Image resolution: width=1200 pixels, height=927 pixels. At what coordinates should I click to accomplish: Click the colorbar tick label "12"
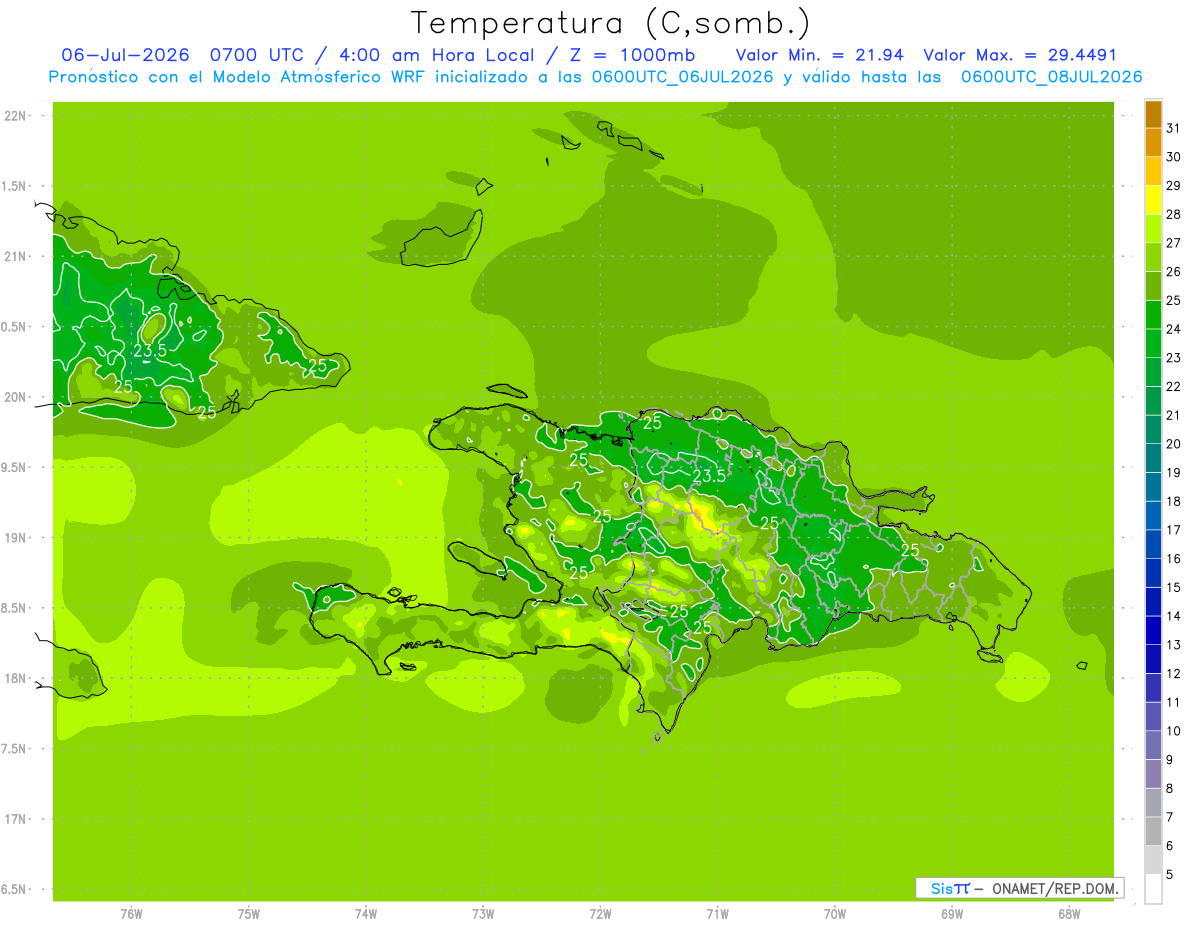[1174, 674]
